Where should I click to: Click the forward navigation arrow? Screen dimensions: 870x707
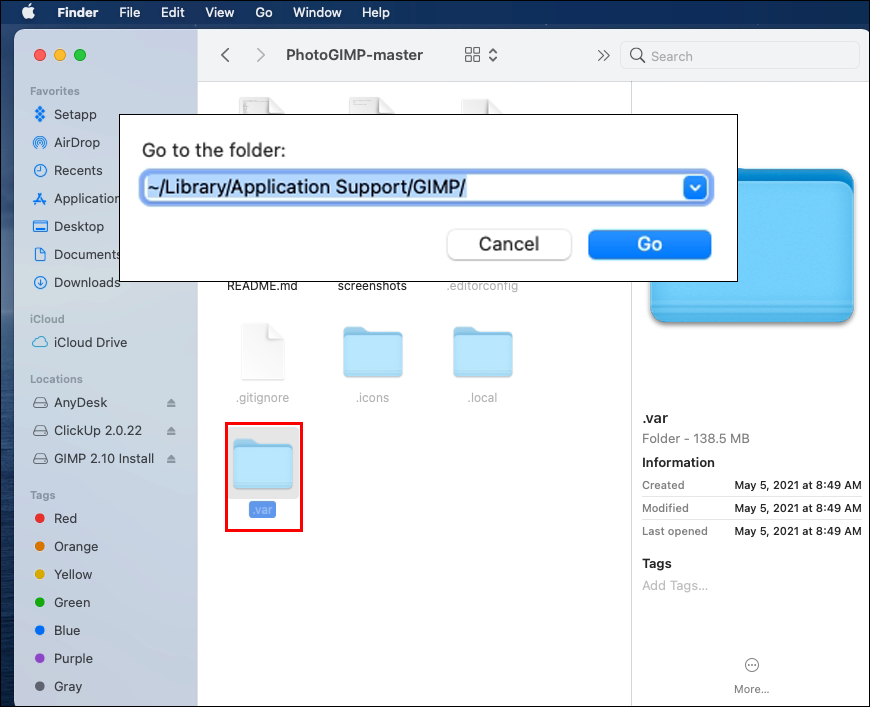pos(260,55)
